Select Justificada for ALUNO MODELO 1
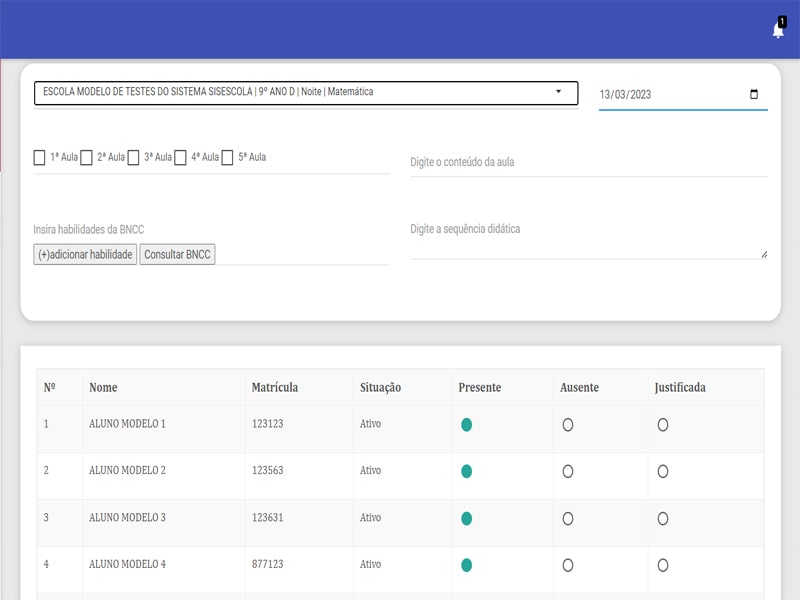This screenshot has width=800, height=600. click(x=663, y=425)
